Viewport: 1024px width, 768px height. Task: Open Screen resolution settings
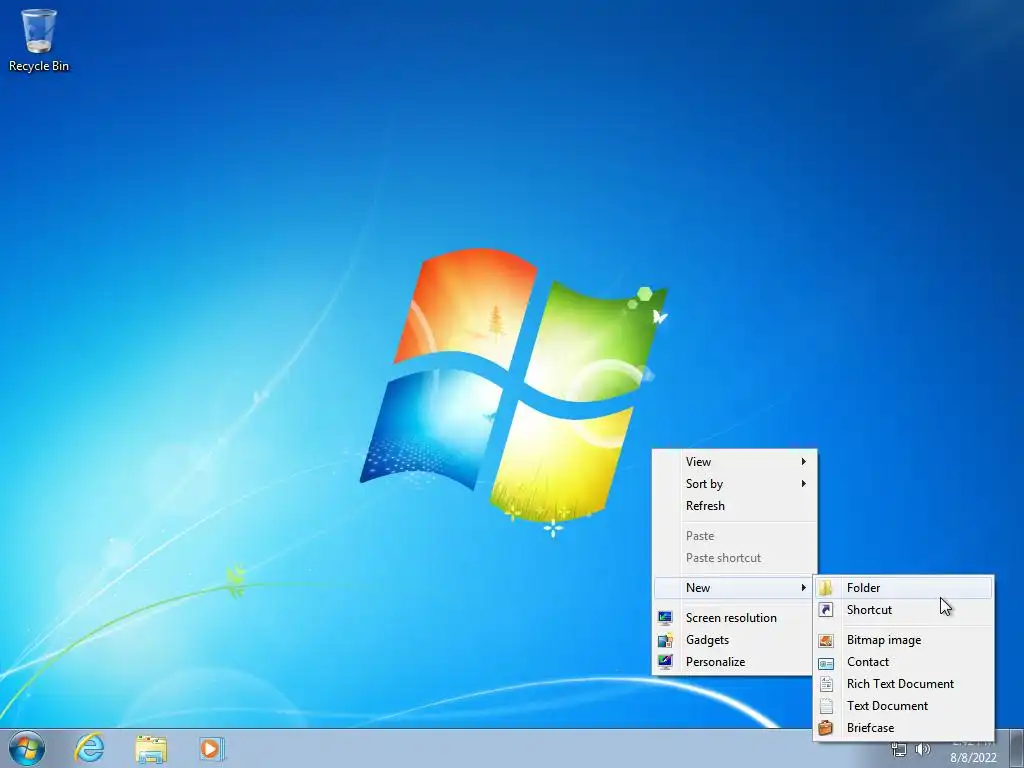pos(735,618)
